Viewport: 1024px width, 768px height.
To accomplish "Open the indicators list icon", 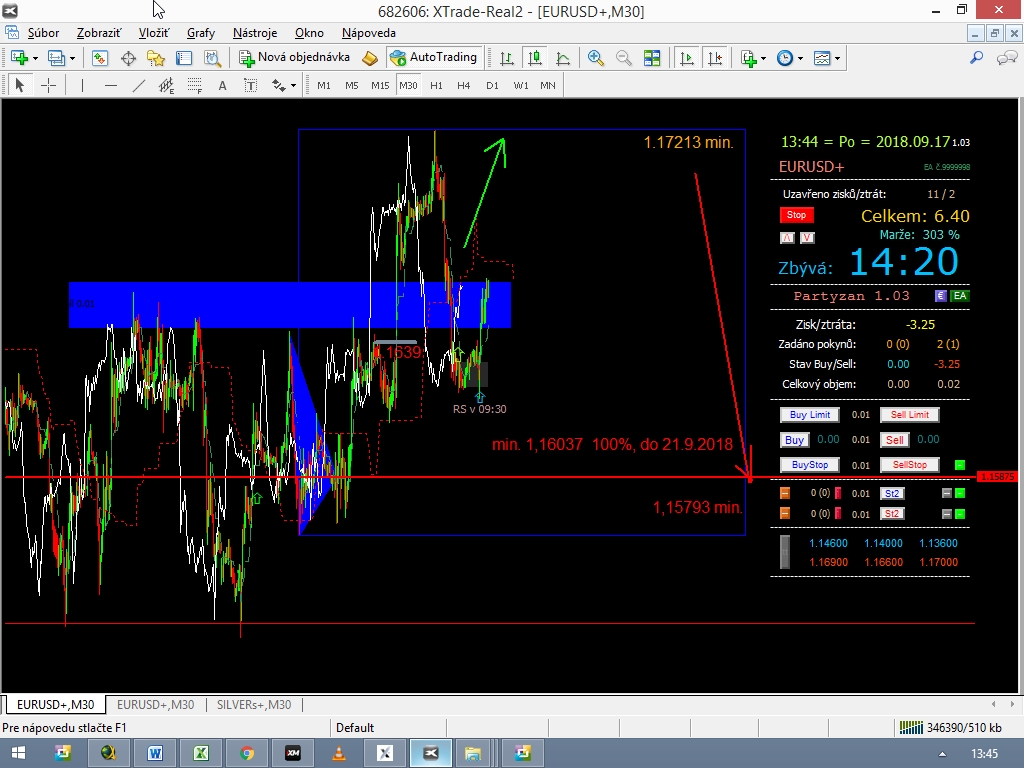I will [748, 58].
